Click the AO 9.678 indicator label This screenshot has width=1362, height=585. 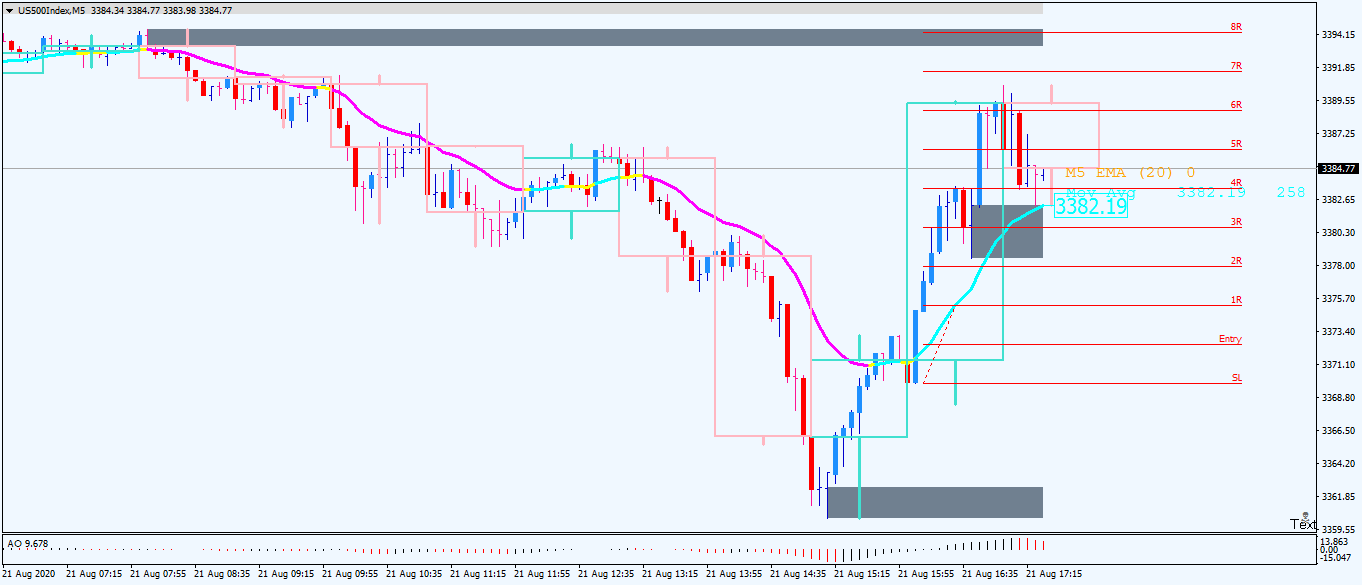27,544
